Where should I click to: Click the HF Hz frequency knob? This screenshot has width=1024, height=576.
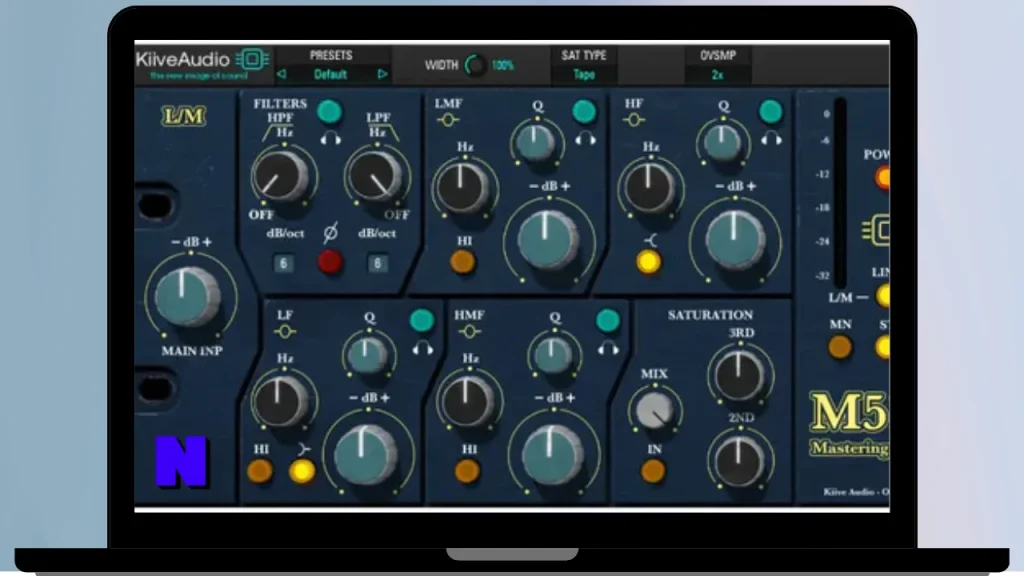click(x=648, y=189)
